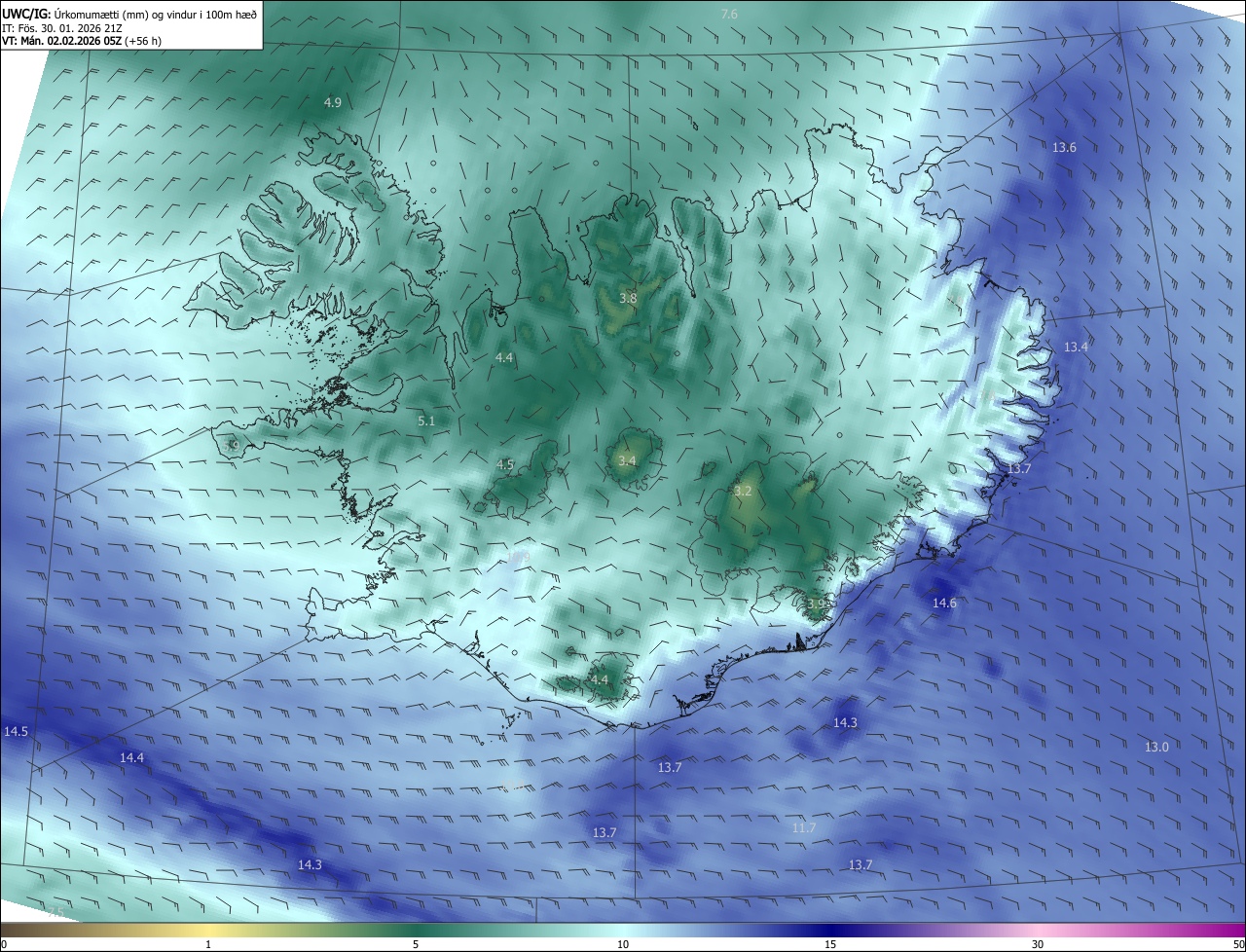Click the 0 tick on the colour scale
Viewport: 1246px width, 952px height.
[x=3, y=944]
